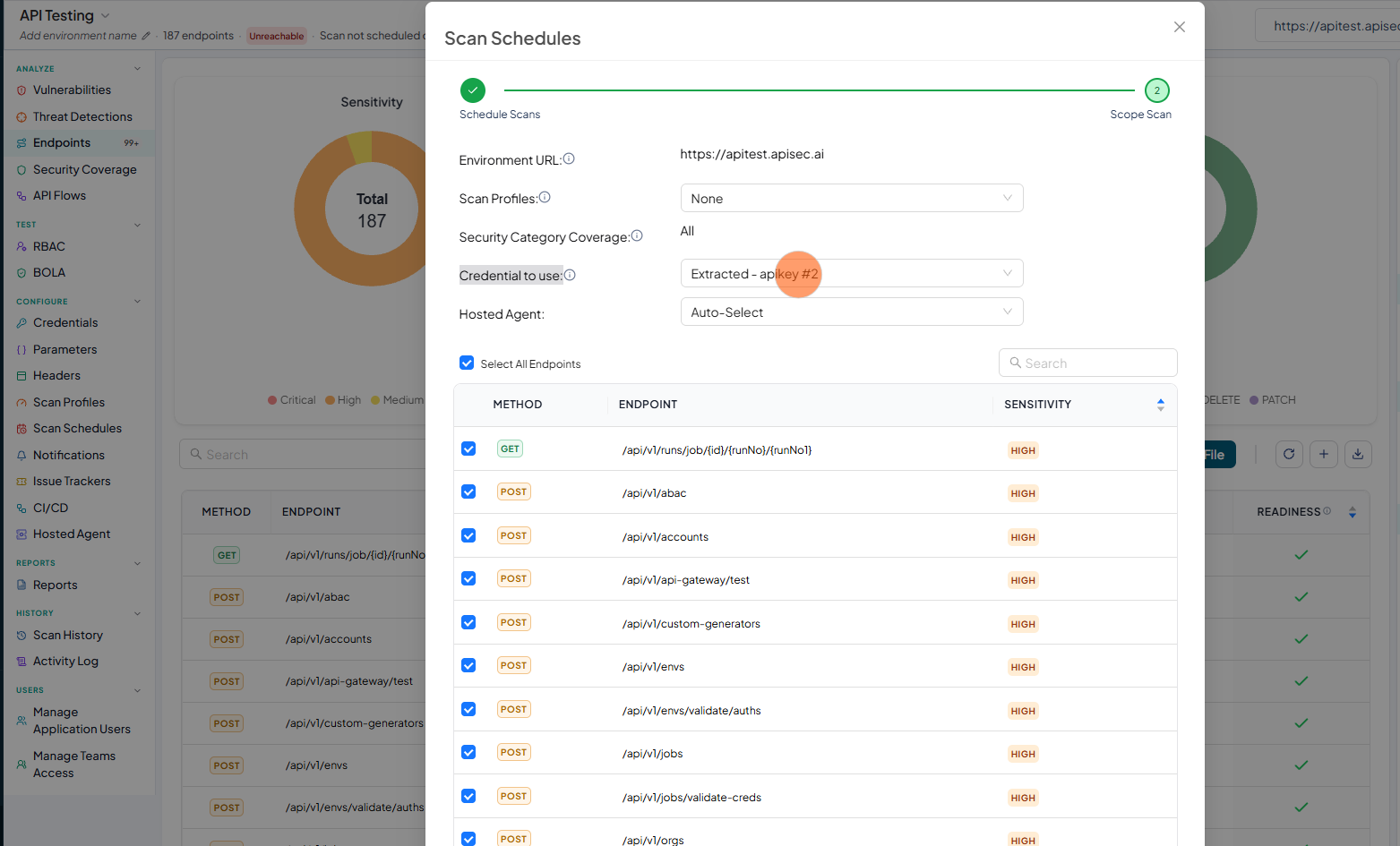This screenshot has height=846, width=1400.
Task: Uncheck the /api/v1/api-gateway/test endpoint checkbox
Action: pyautogui.click(x=468, y=578)
